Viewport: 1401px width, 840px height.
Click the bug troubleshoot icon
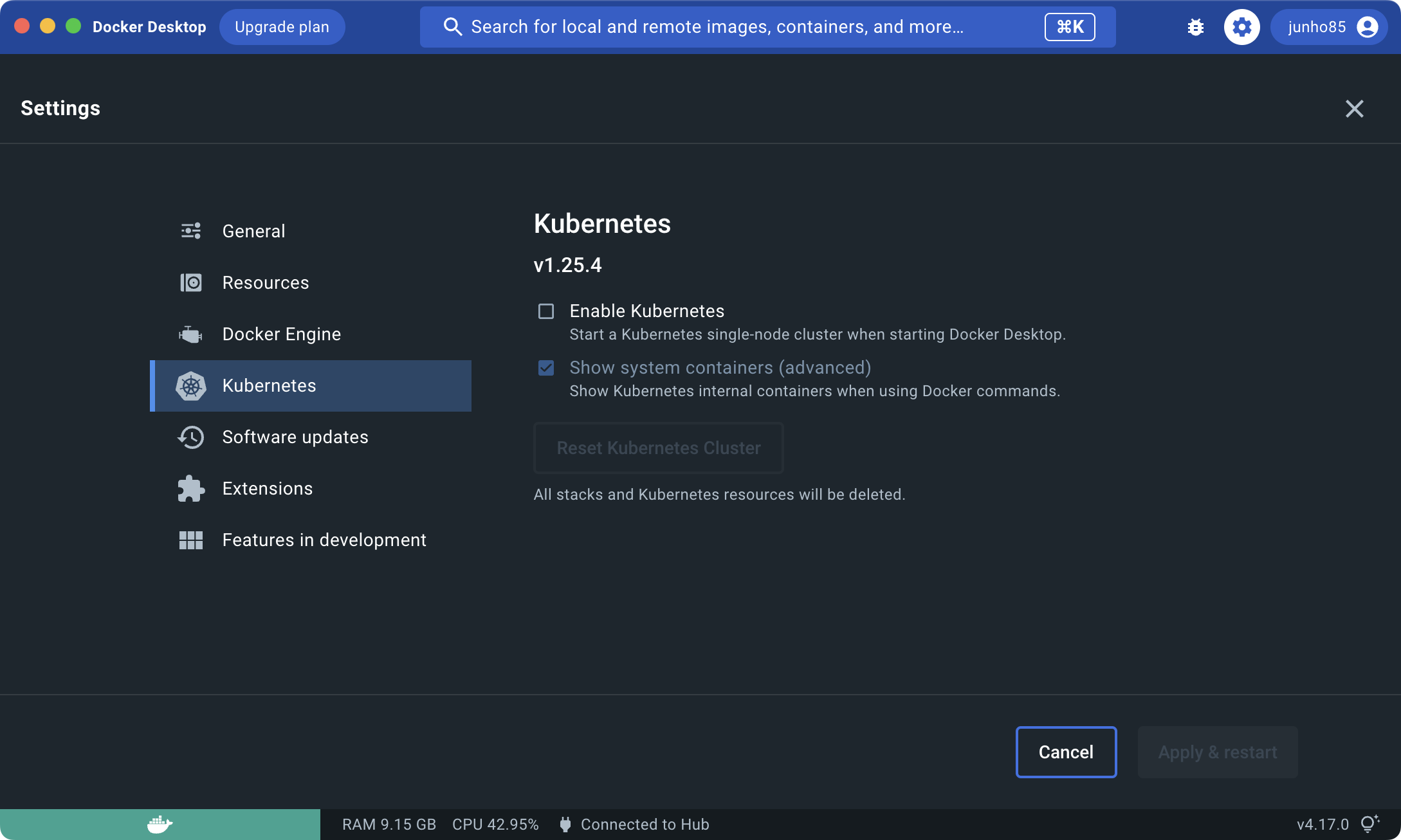1196,27
